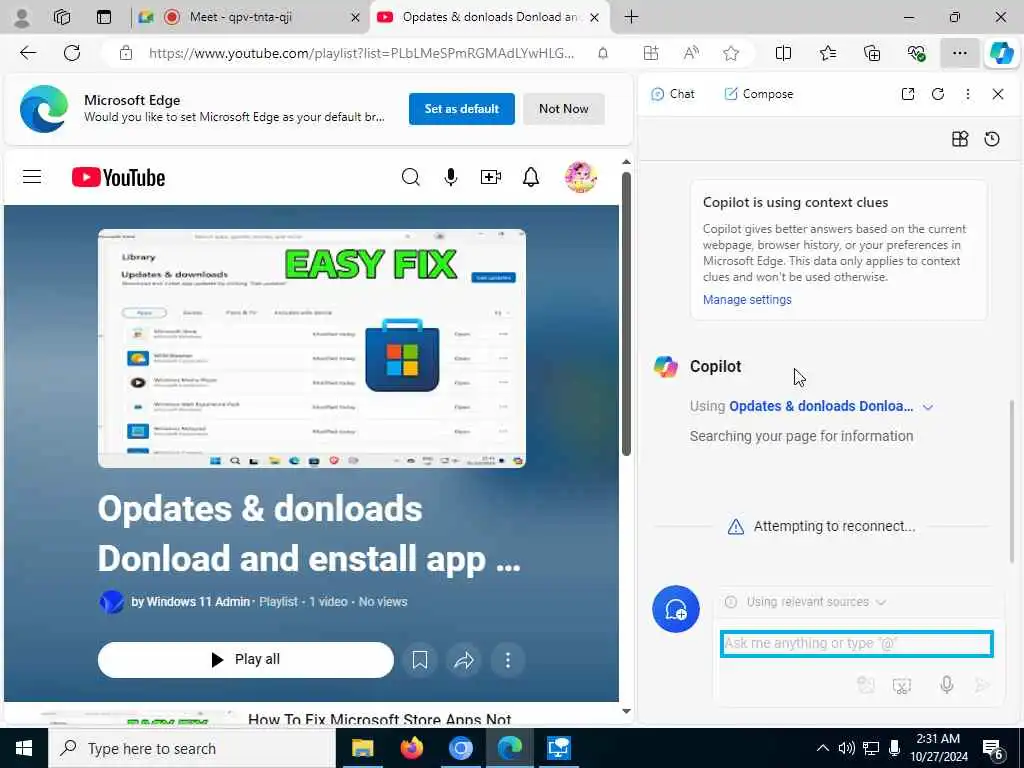Click the taskbar Type here to search box
Screen dimensions: 1024x768
[192, 748]
